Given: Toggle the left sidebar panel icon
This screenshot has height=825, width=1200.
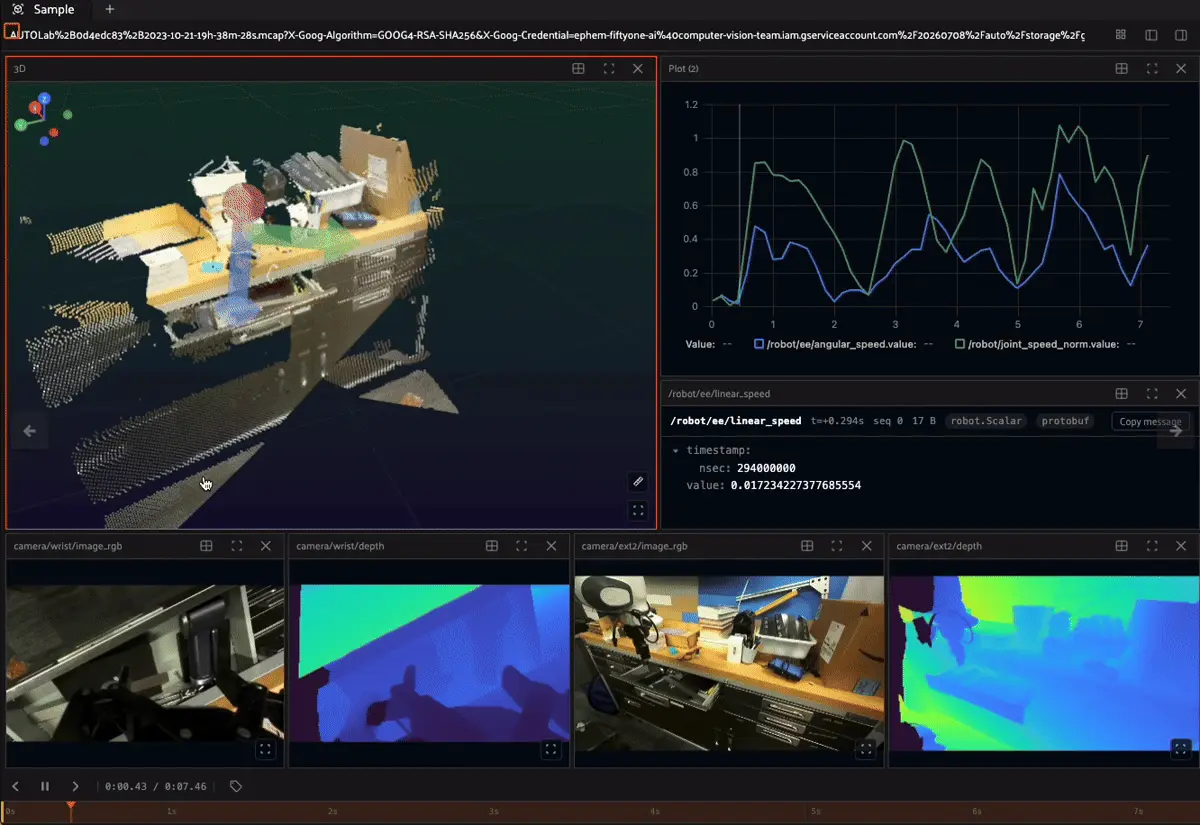Looking at the screenshot, I should (1151, 34).
